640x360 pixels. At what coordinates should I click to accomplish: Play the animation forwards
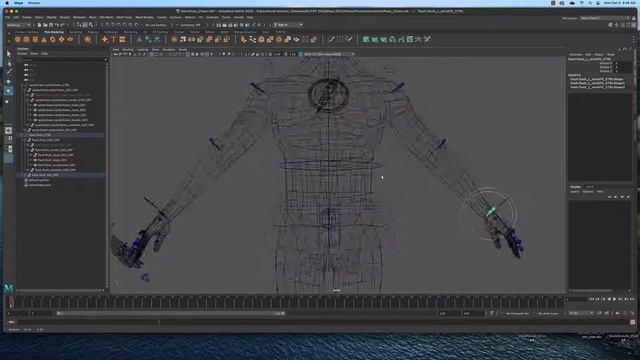(x=615, y=300)
